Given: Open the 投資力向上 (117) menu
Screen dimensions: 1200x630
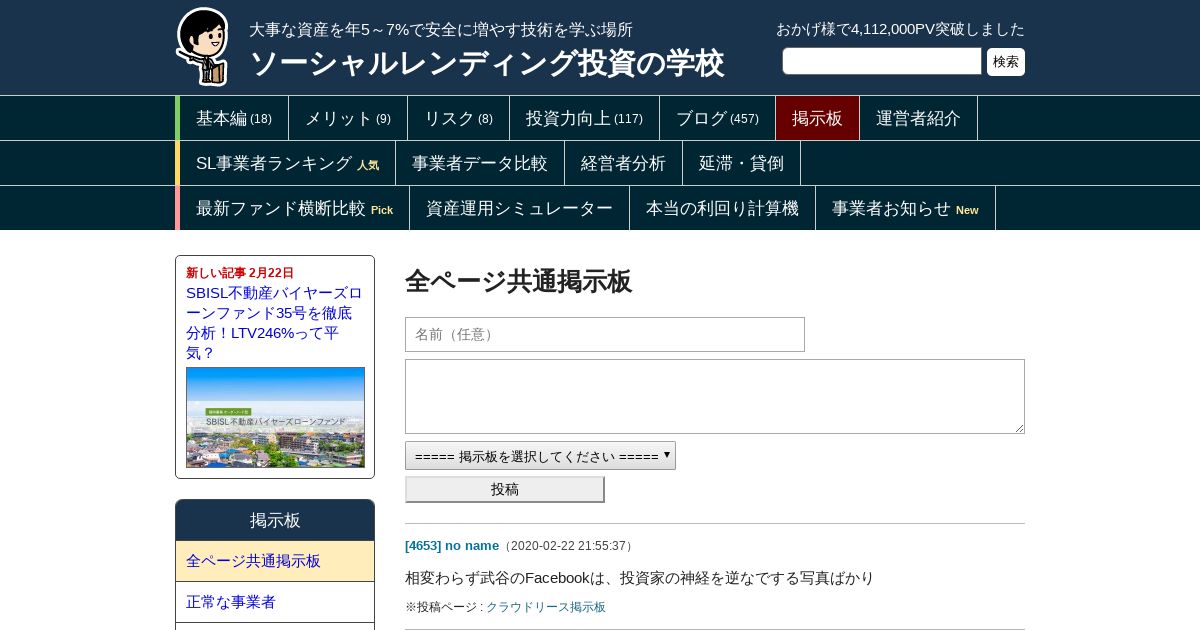Looking at the screenshot, I should click(584, 118).
